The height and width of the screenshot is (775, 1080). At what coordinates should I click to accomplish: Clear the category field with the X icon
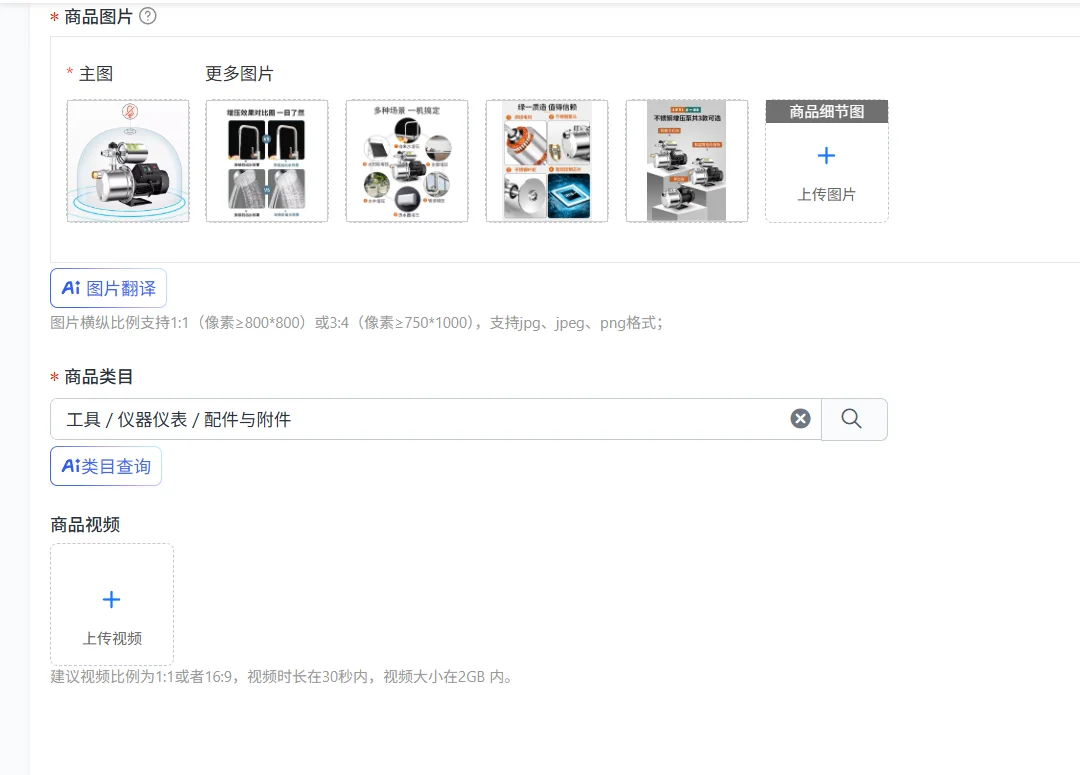(800, 419)
